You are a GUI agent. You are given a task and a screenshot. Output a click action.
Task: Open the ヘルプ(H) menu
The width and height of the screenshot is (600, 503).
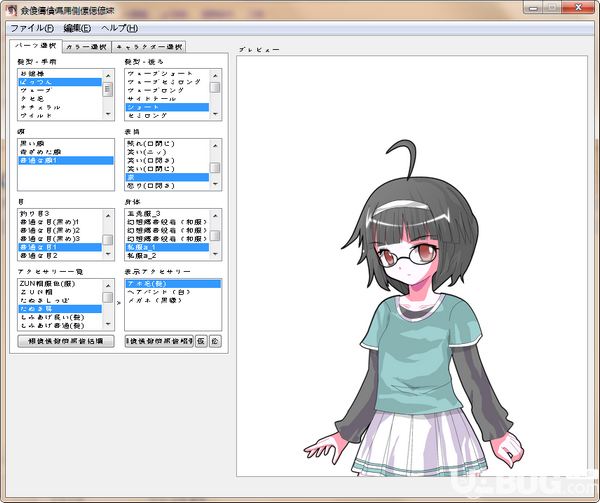120,28
